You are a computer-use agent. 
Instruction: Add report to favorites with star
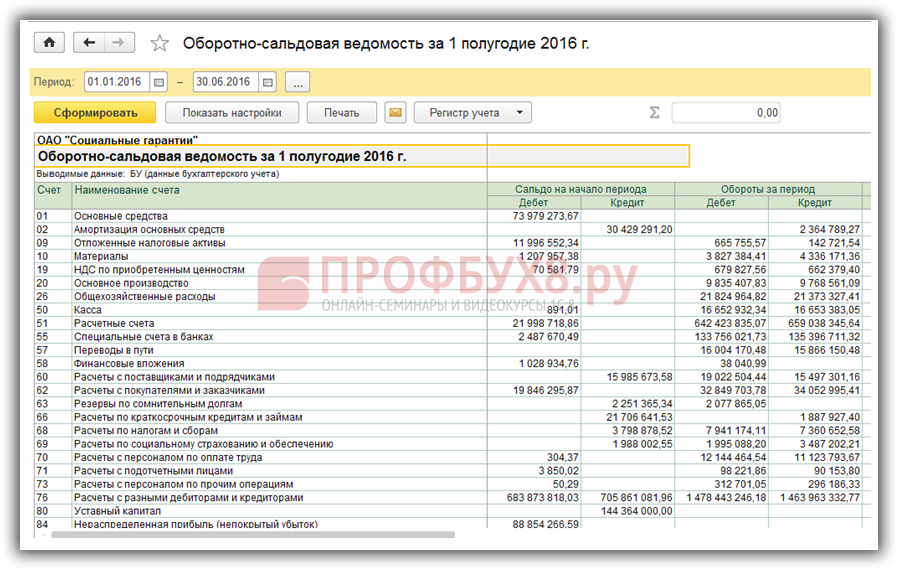click(x=159, y=43)
